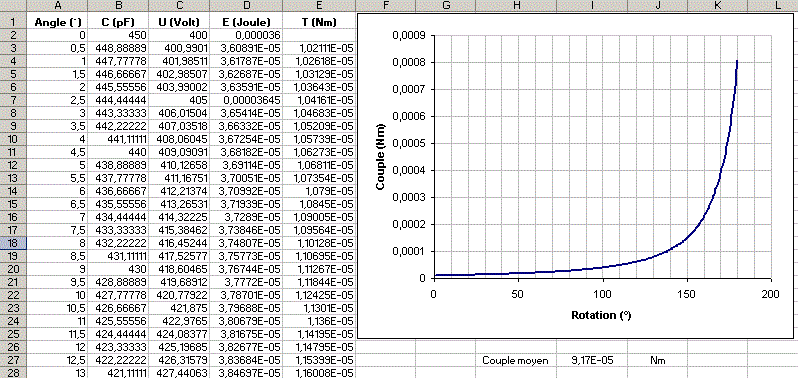Viewport: 798px width, 378px height.
Task: Click cell containing 427,44063
Action: (x=178, y=373)
